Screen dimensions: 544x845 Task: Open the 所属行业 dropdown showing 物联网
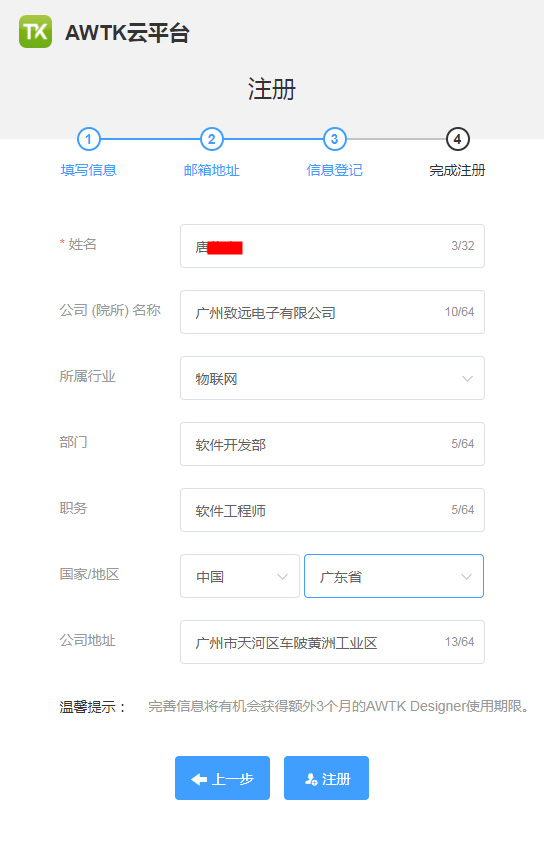(x=332, y=378)
